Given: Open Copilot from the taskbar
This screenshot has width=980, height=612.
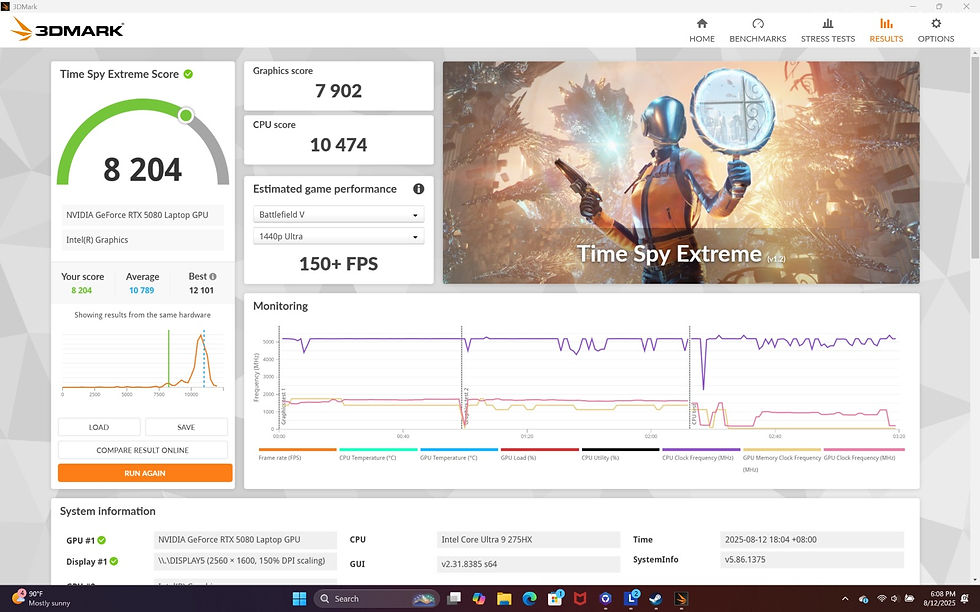Looking at the screenshot, I should (x=479, y=598).
